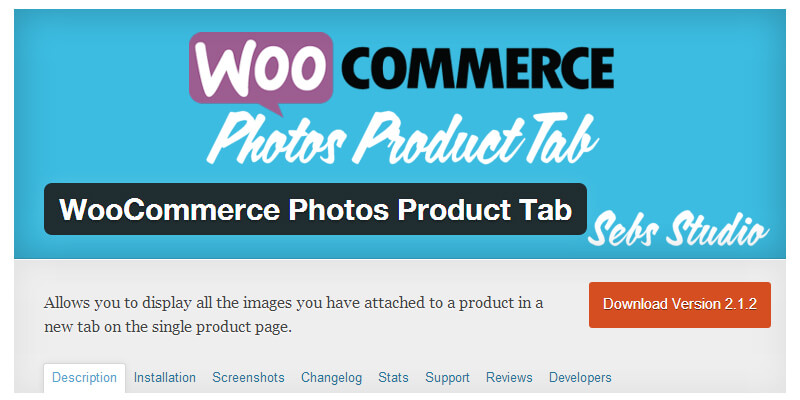Image resolution: width=800 pixels, height=400 pixels.
Task: Open the Developers tab
Action: click(x=580, y=378)
